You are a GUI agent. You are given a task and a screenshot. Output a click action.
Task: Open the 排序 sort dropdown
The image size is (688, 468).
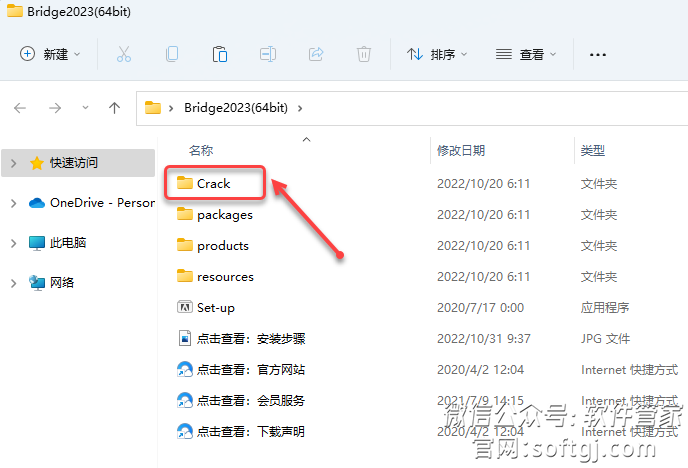[x=437, y=54]
